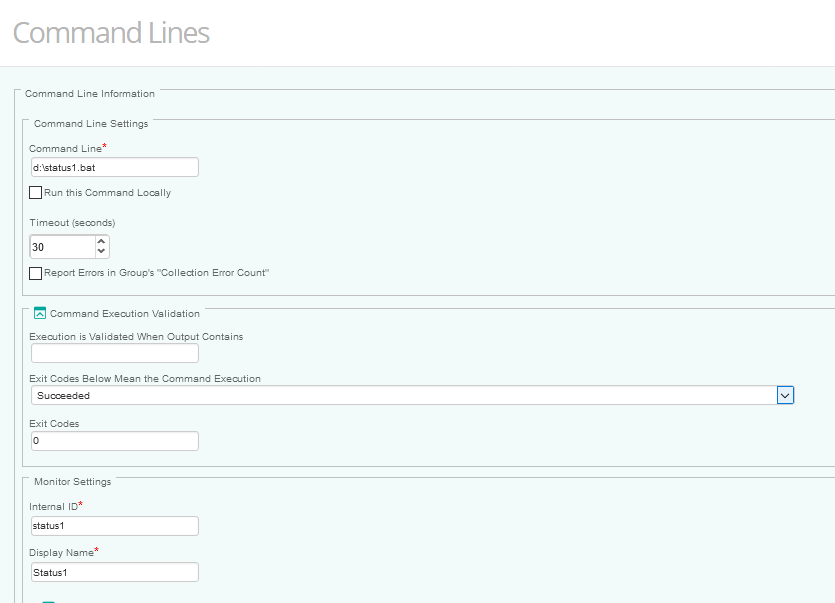The image size is (835, 603).
Task: Click the Command Execution Validation header text
Action: pos(125,314)
